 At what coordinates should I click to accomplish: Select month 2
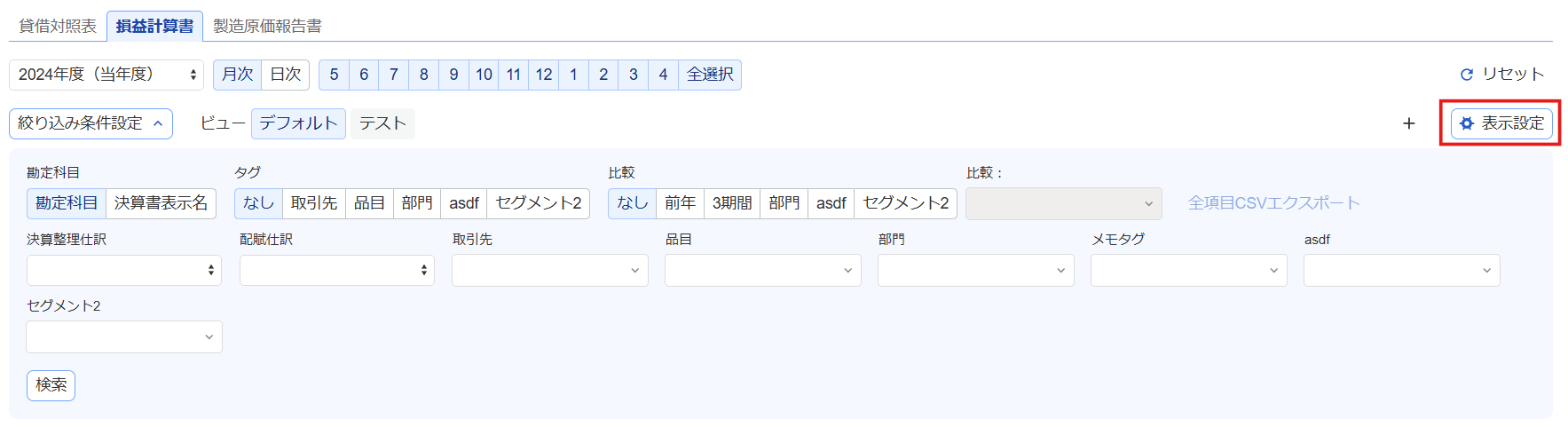point(603,75)
